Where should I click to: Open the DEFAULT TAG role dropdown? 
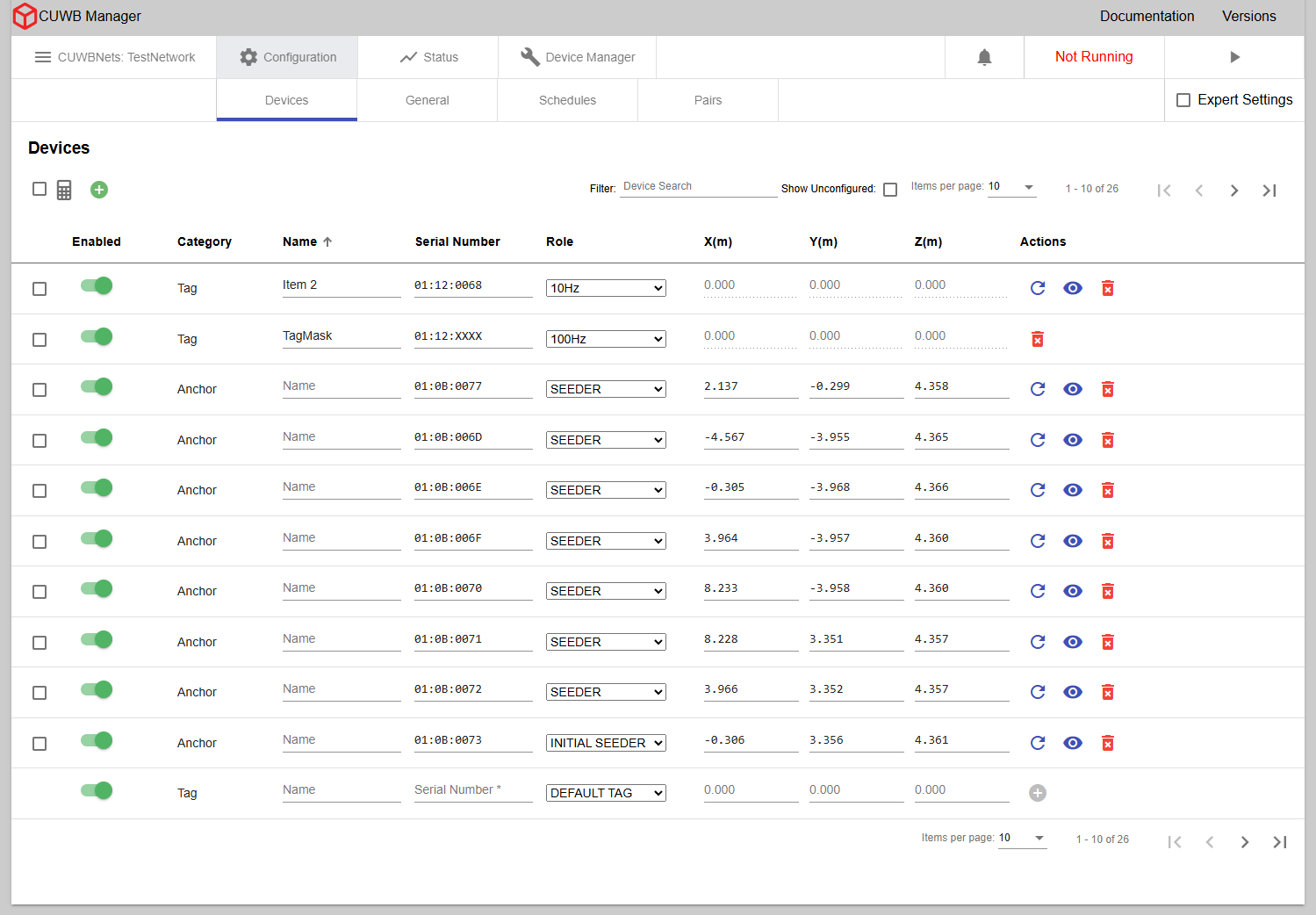click(x=606, y=793)
